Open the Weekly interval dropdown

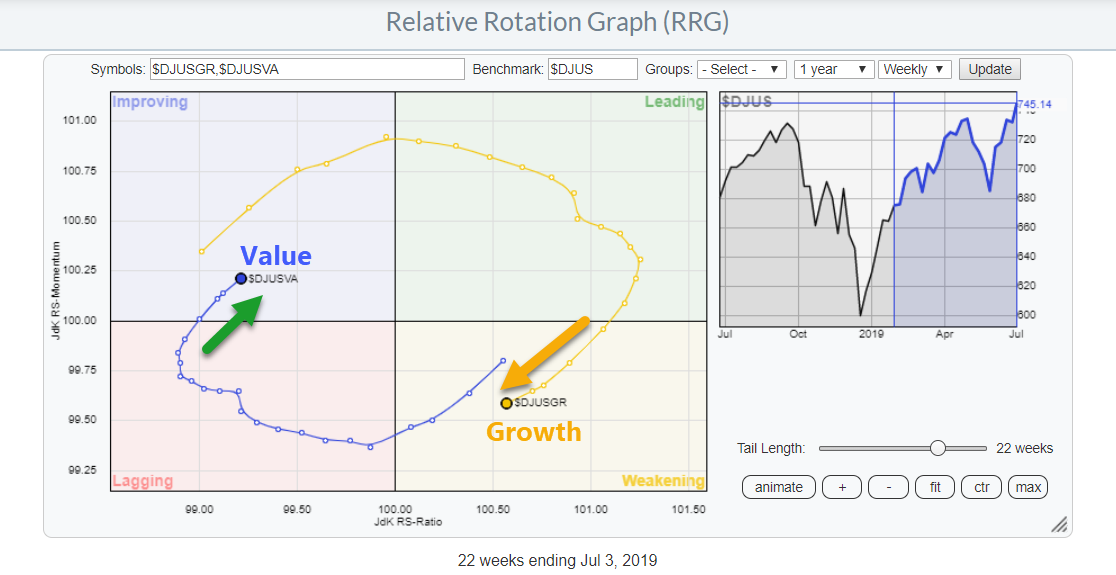tap(916, 69)
